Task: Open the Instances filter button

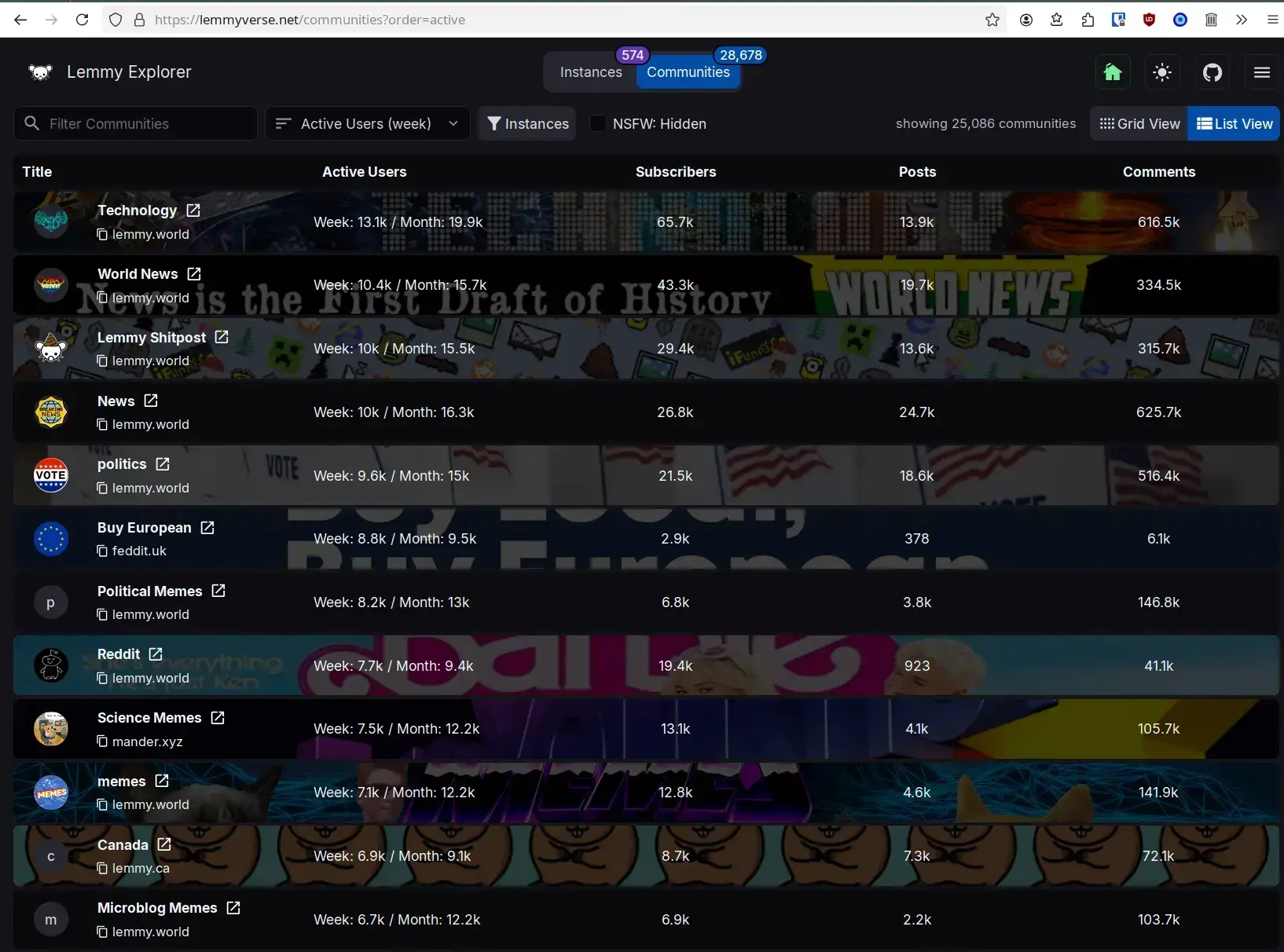Action: (527, 123)
